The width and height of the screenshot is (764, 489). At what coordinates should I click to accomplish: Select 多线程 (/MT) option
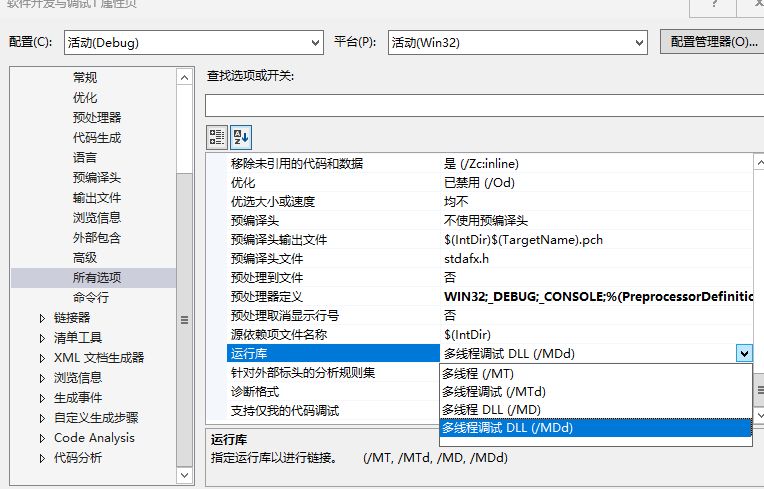(479, 373)
